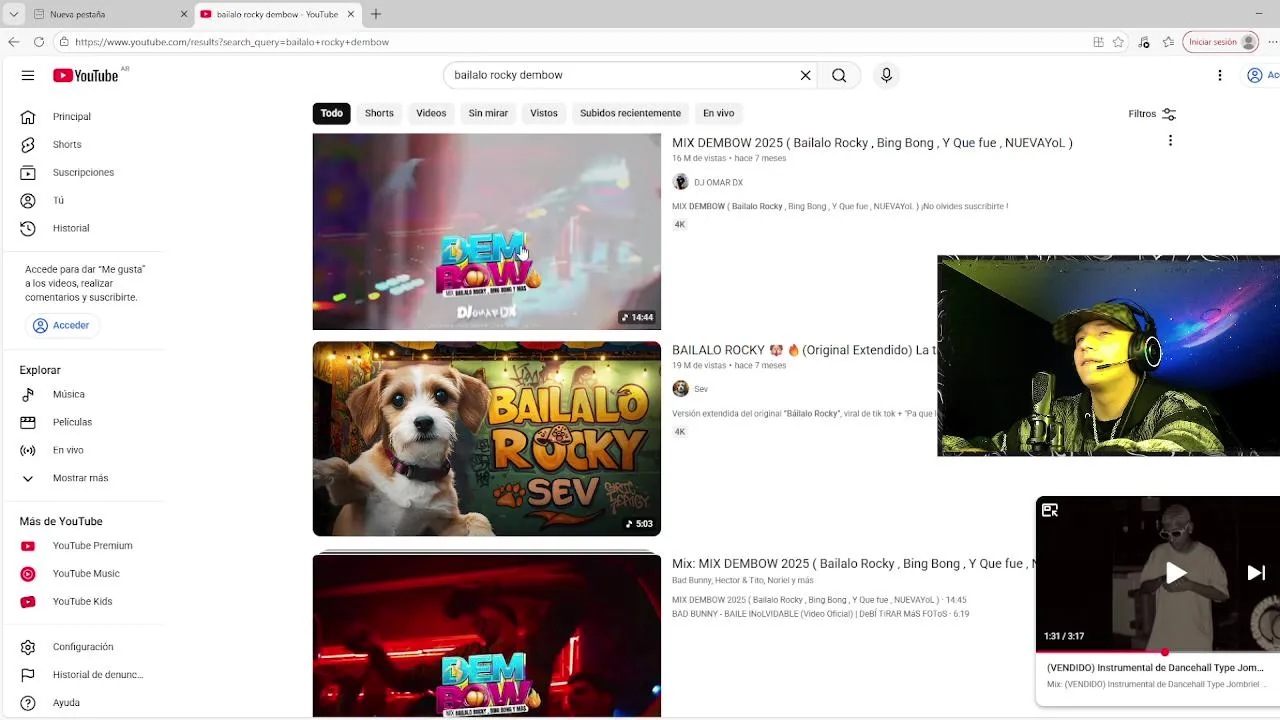Expand the miniplayer to full watch page
Screen dimensions: 1280x720
(x=1050, y=510)
